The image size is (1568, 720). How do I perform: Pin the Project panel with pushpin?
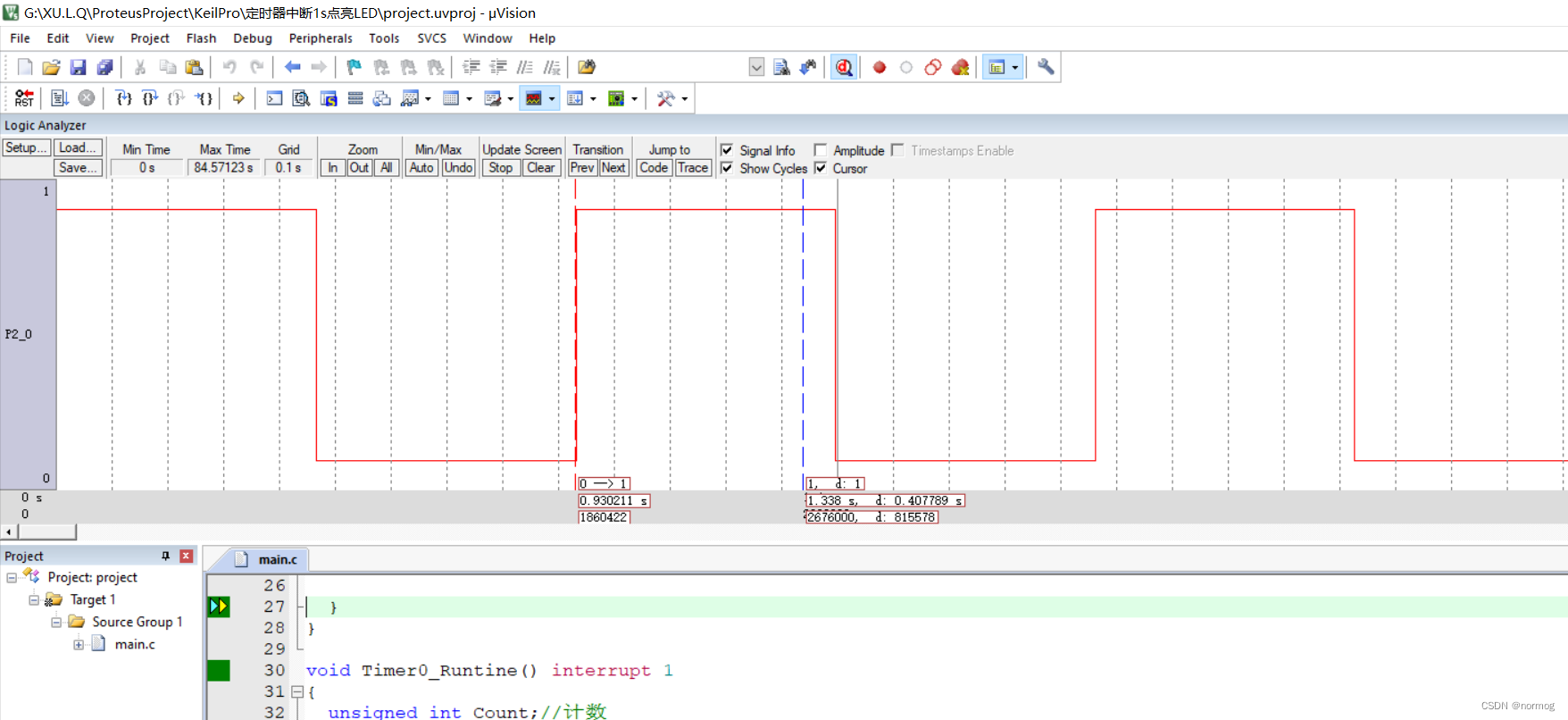pyautogui.click(x=165, y=556)
